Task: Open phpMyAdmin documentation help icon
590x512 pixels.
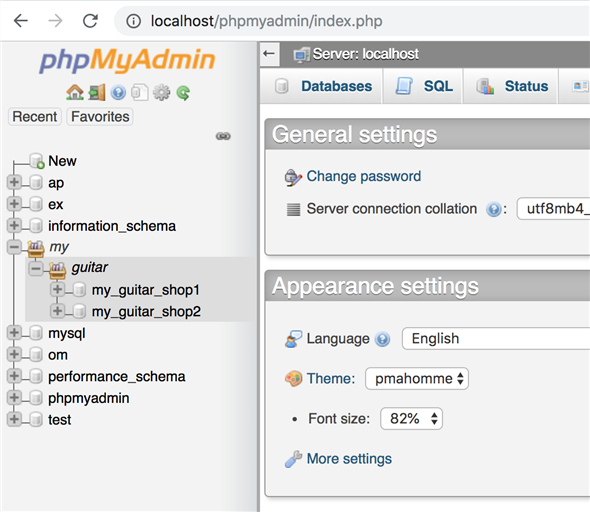Action: (x=118, y=93)
